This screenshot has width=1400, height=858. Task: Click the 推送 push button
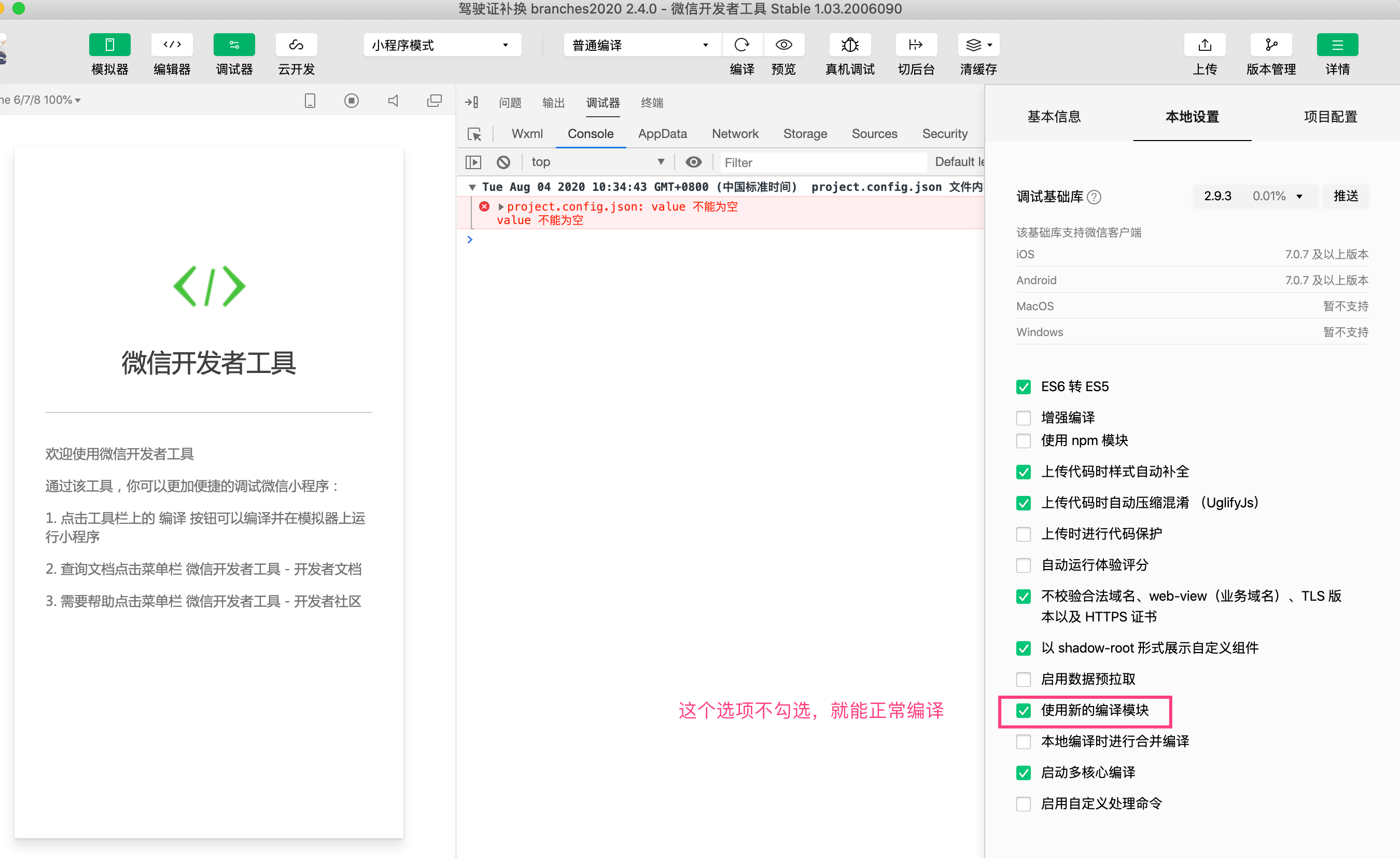point(1346,196)
